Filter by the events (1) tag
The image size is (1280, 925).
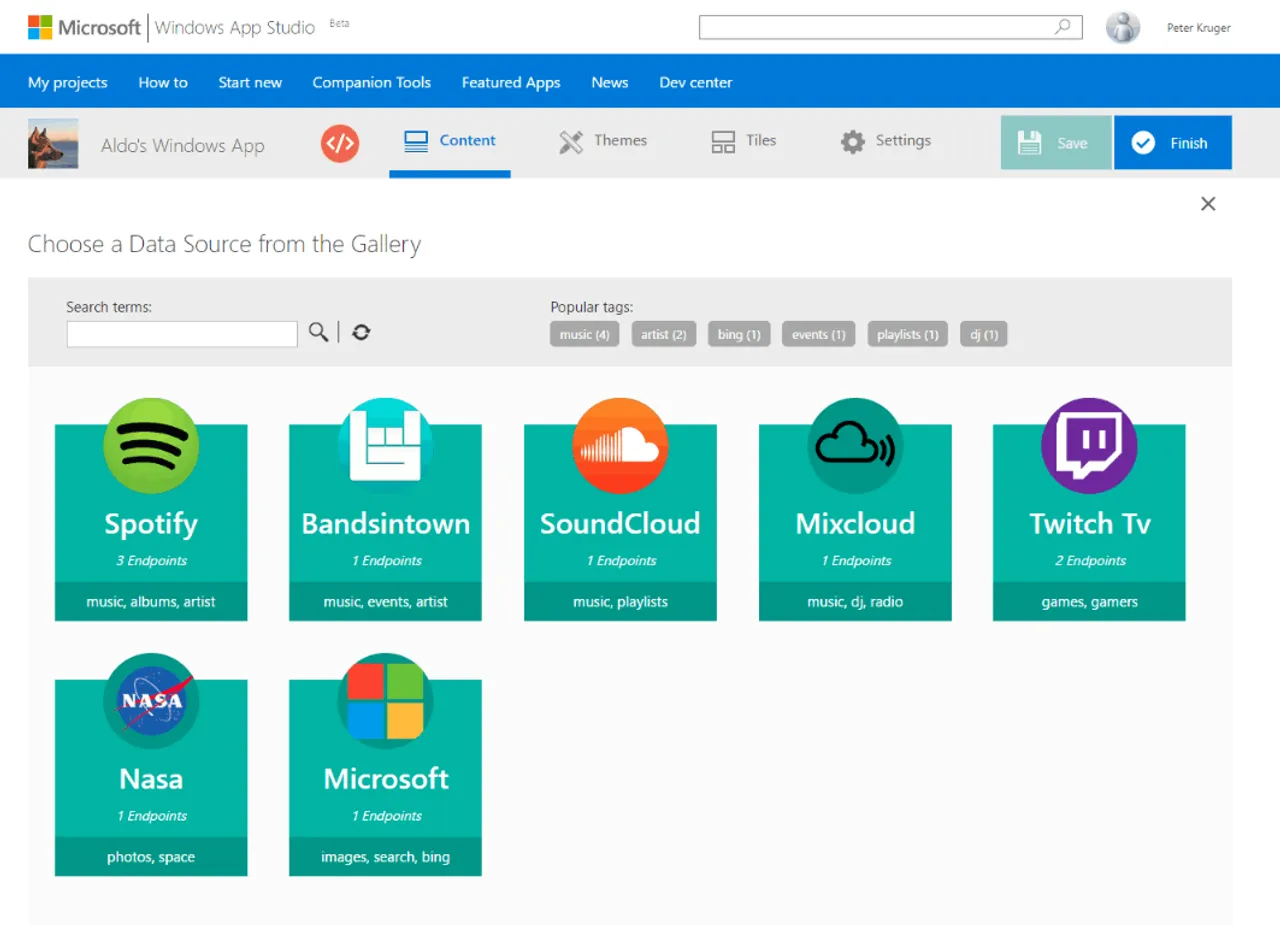coord(819,334)
